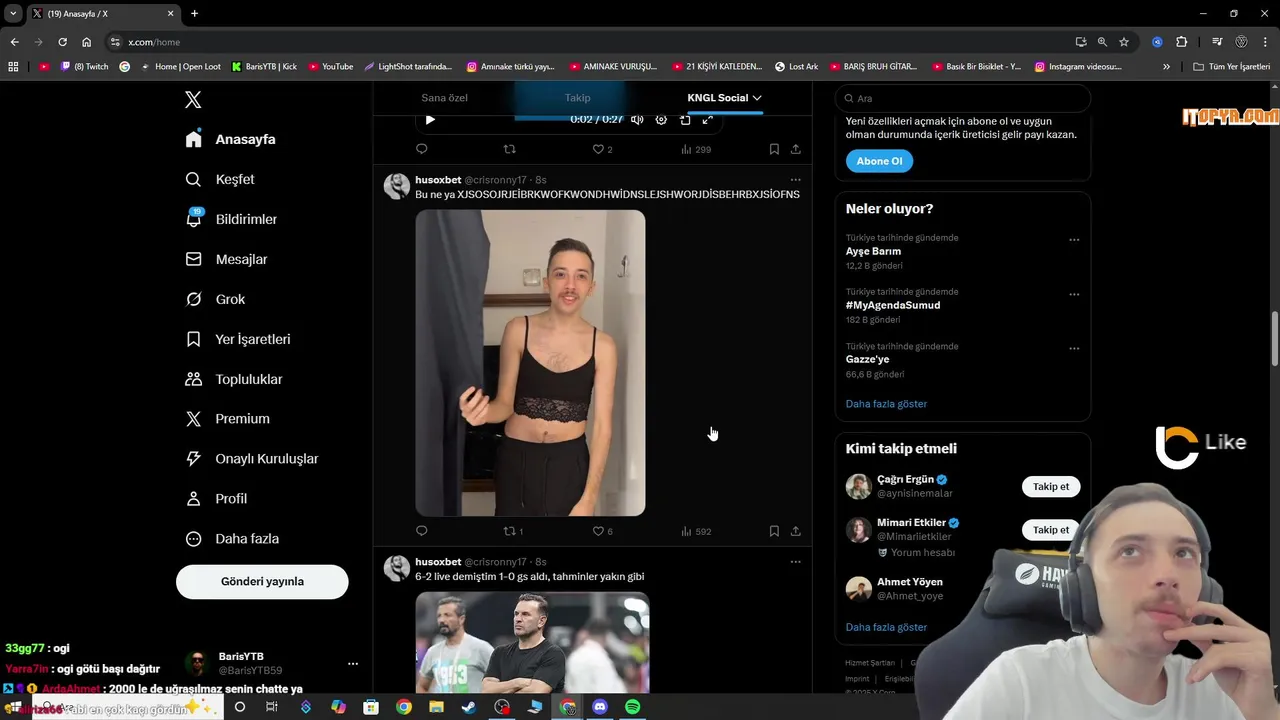This screenshot has height=720, width=1280.
Task: Reply to the 'Bu ne ya' post
Action: point(421,531)
